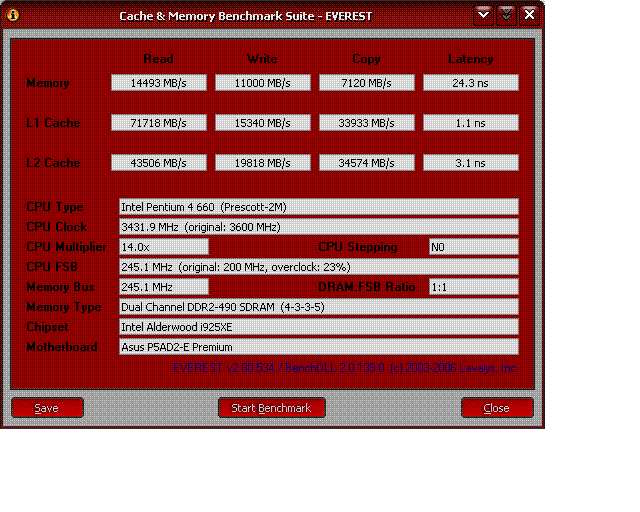Click the Memory Write value 11000 MB/s
Image resolution: width=640 pixels, height=512 pixels.
point(263,83)
